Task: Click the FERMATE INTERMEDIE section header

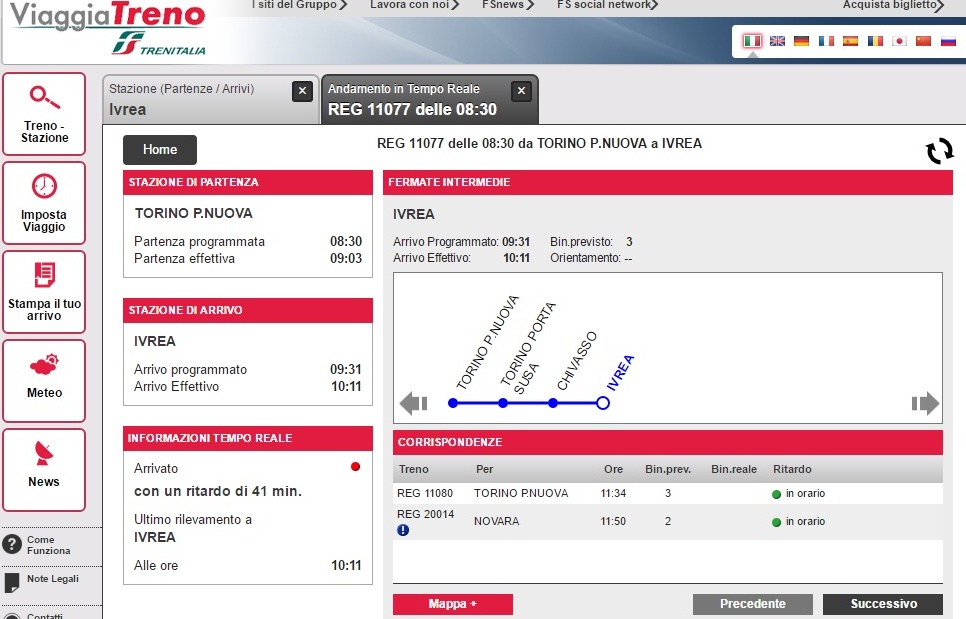Action: coord(668,182)
